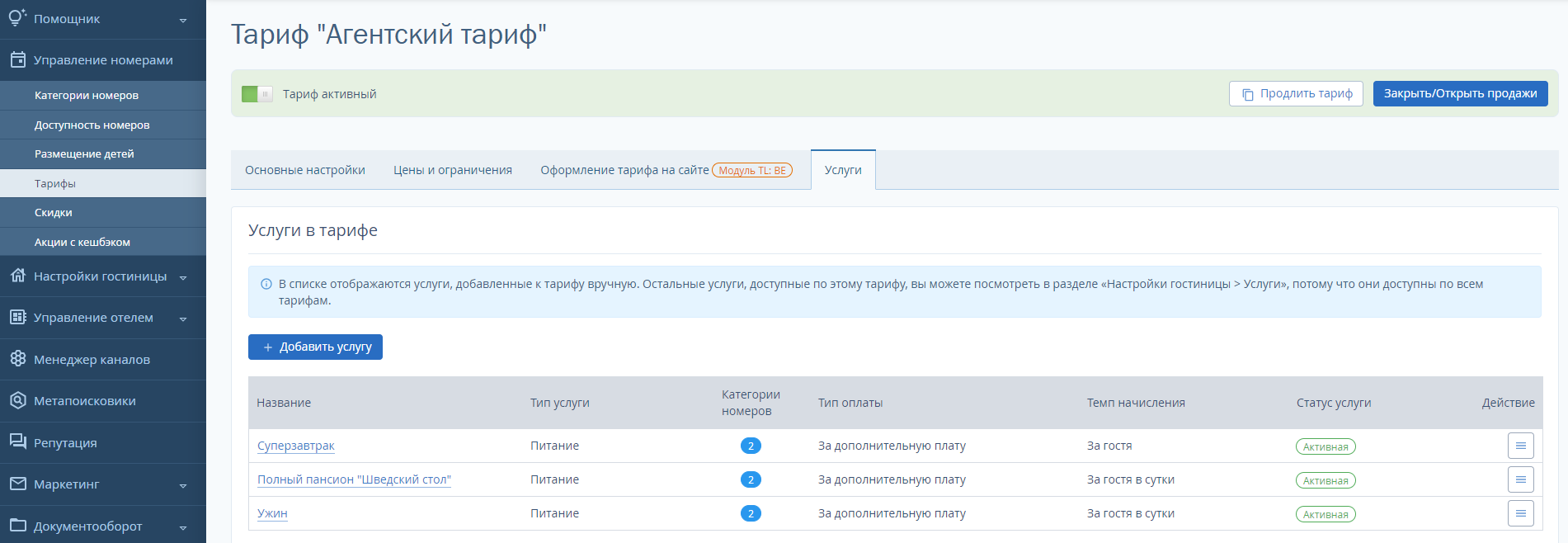Click the Добавить услугу button

click(x=315, y=347)
